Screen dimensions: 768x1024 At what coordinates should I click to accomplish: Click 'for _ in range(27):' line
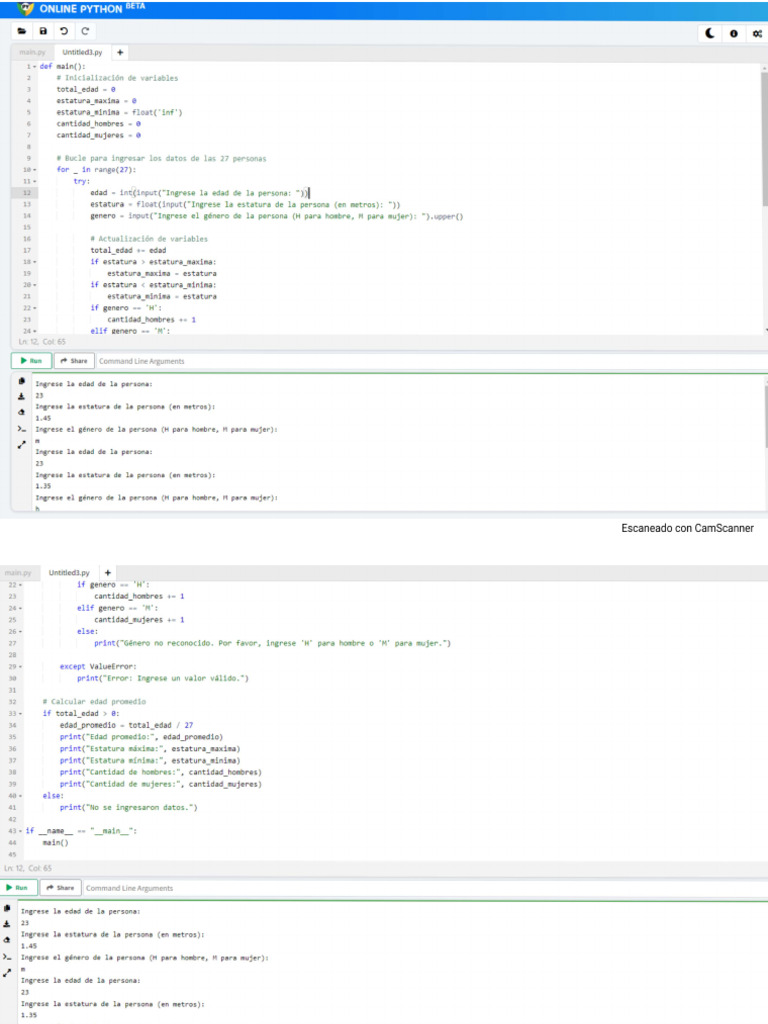[x=96, y=170]
